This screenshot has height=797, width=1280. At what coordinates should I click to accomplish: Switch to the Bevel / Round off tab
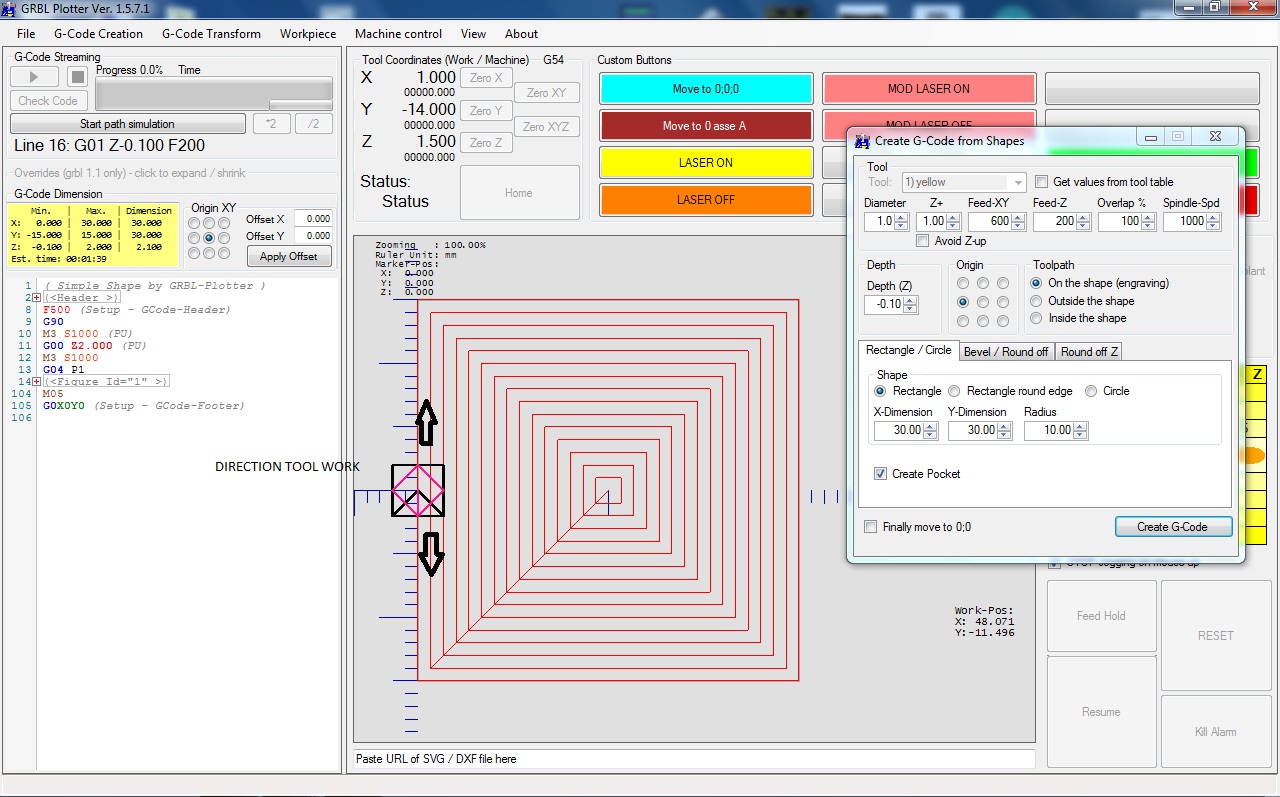(1005, 352)
